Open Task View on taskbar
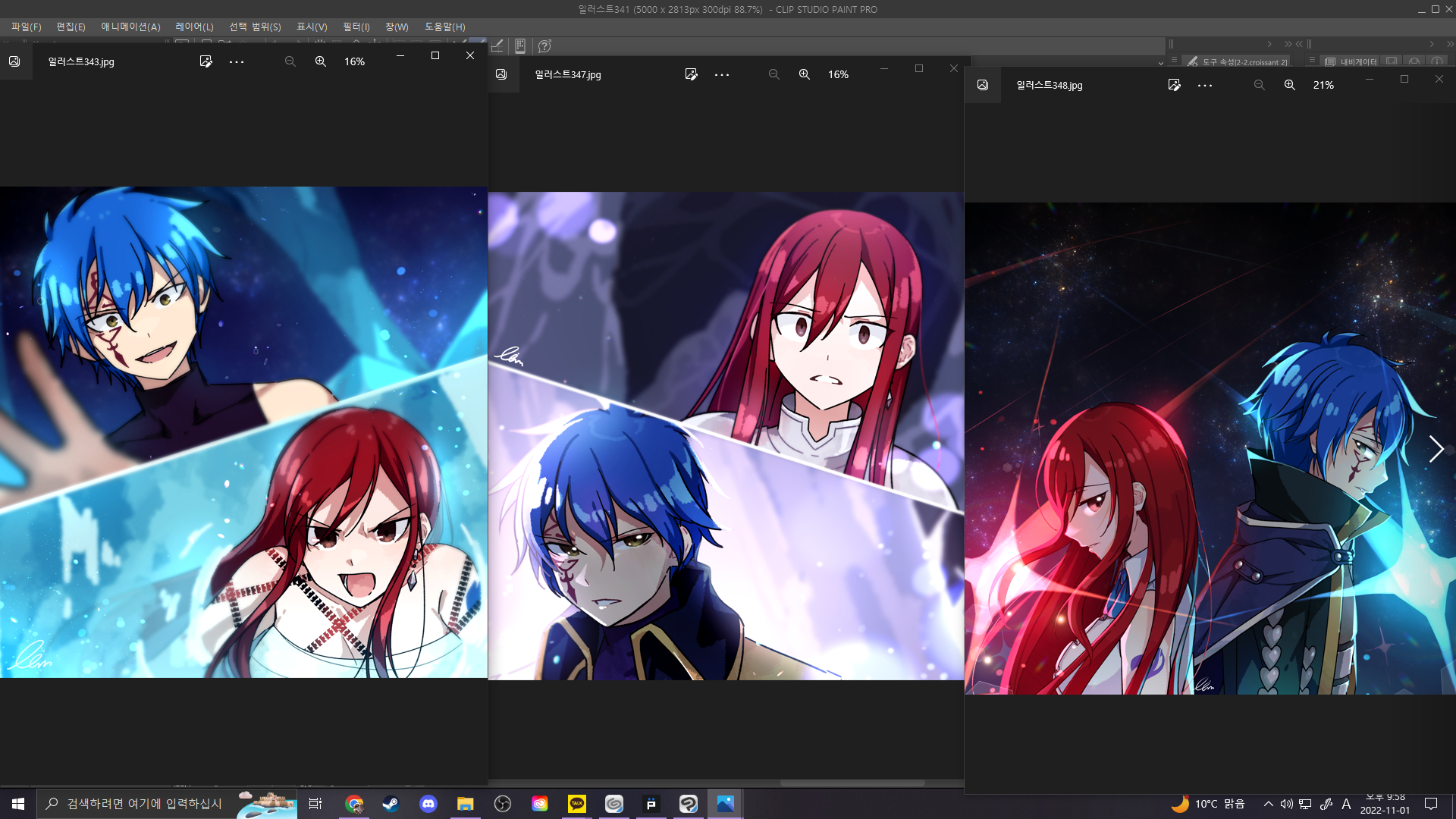The image size is (1456, 819). 315,804
